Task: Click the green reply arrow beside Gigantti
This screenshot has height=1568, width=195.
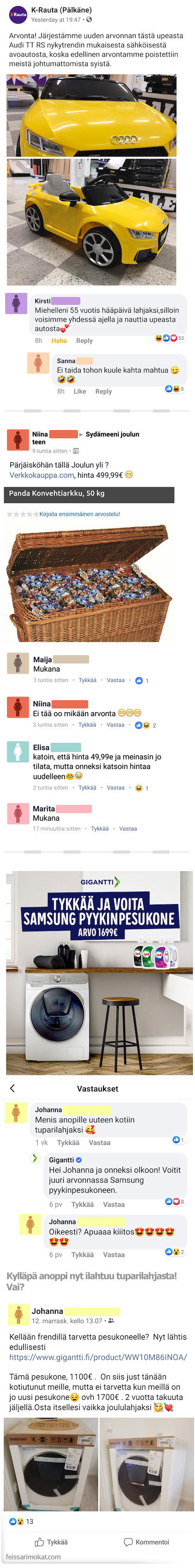Action: coord(35,1158)
